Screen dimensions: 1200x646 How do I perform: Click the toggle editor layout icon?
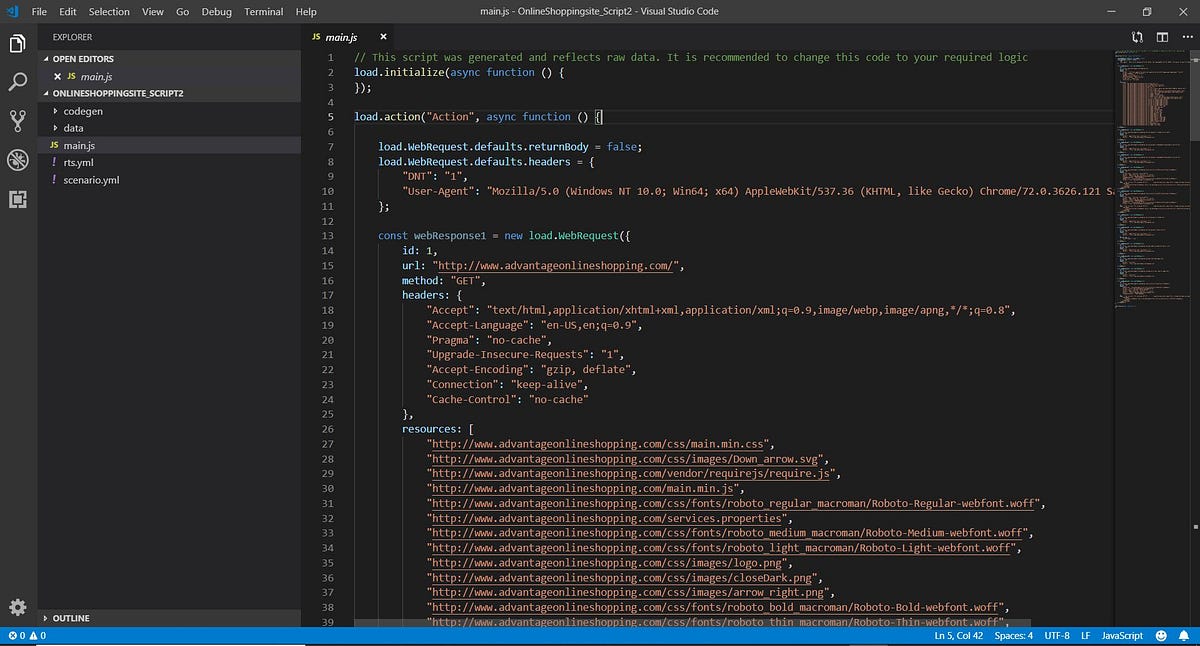[x=1161, y=36]
